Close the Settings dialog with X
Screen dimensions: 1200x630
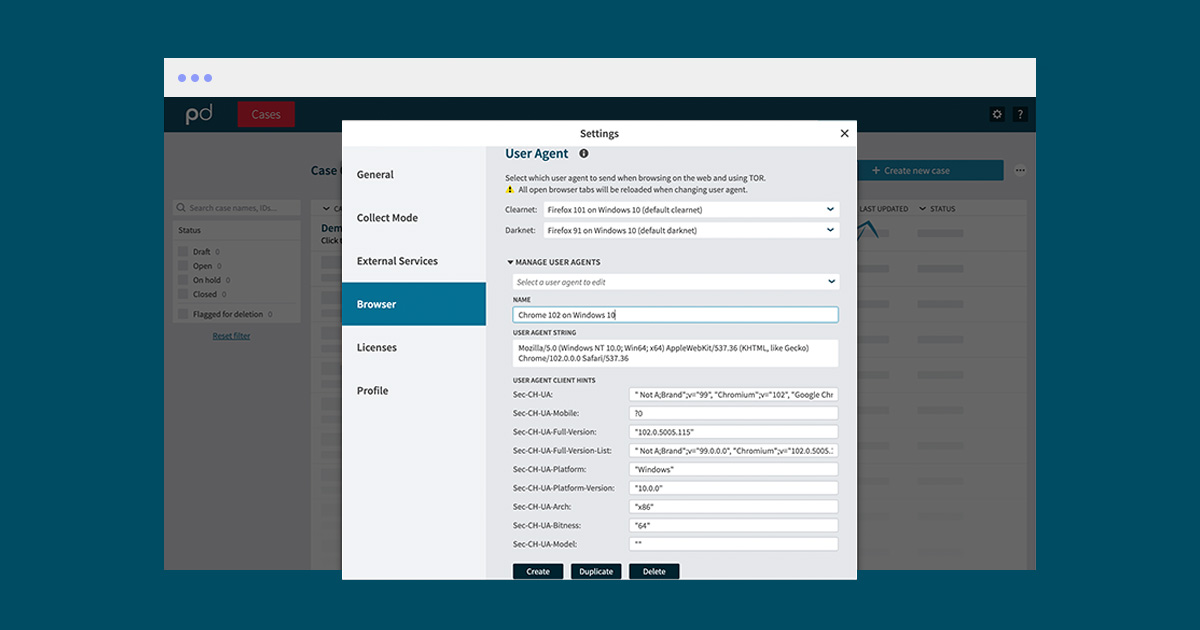[844, 134]
